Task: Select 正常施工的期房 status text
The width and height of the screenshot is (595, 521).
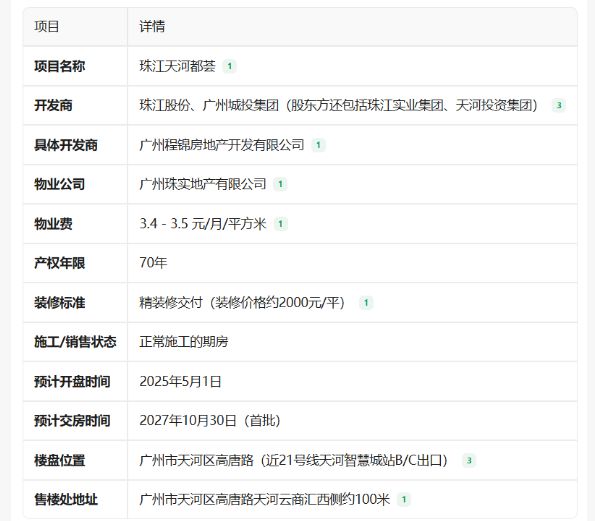Action: click(x=184, y=342)
